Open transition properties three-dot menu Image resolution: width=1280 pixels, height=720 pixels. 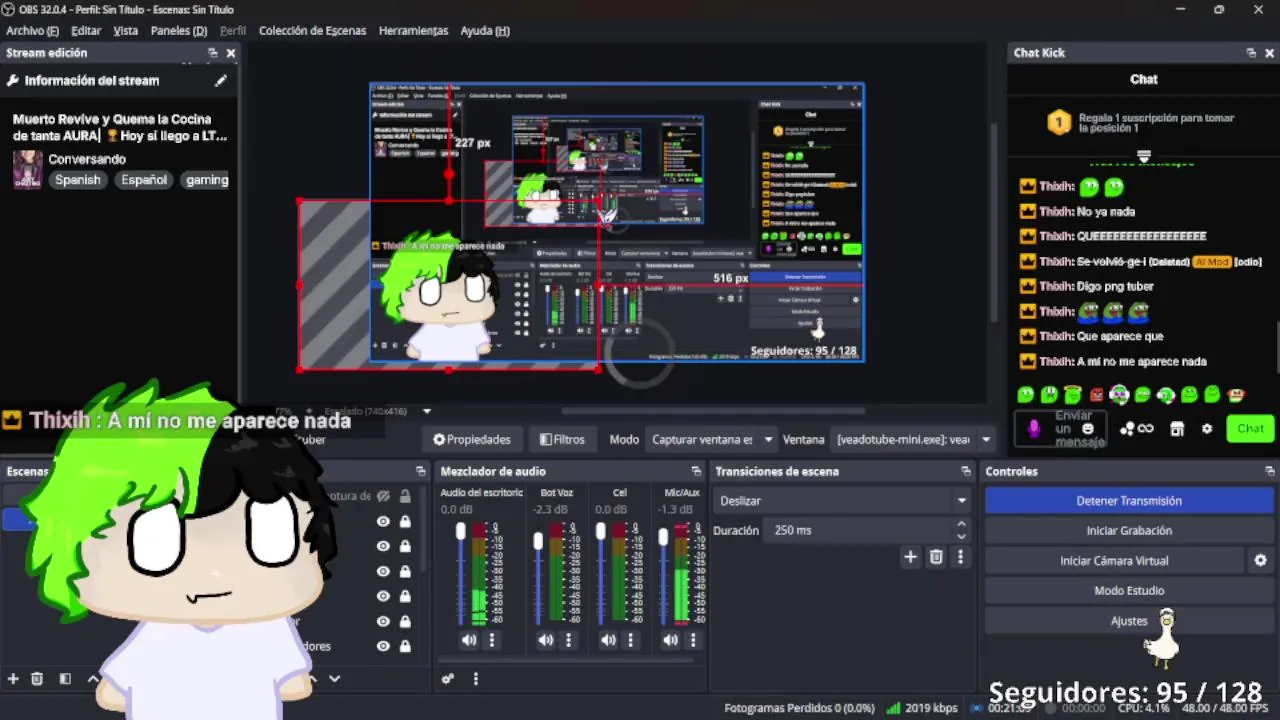pyautogui.click(x=960, y=557)
